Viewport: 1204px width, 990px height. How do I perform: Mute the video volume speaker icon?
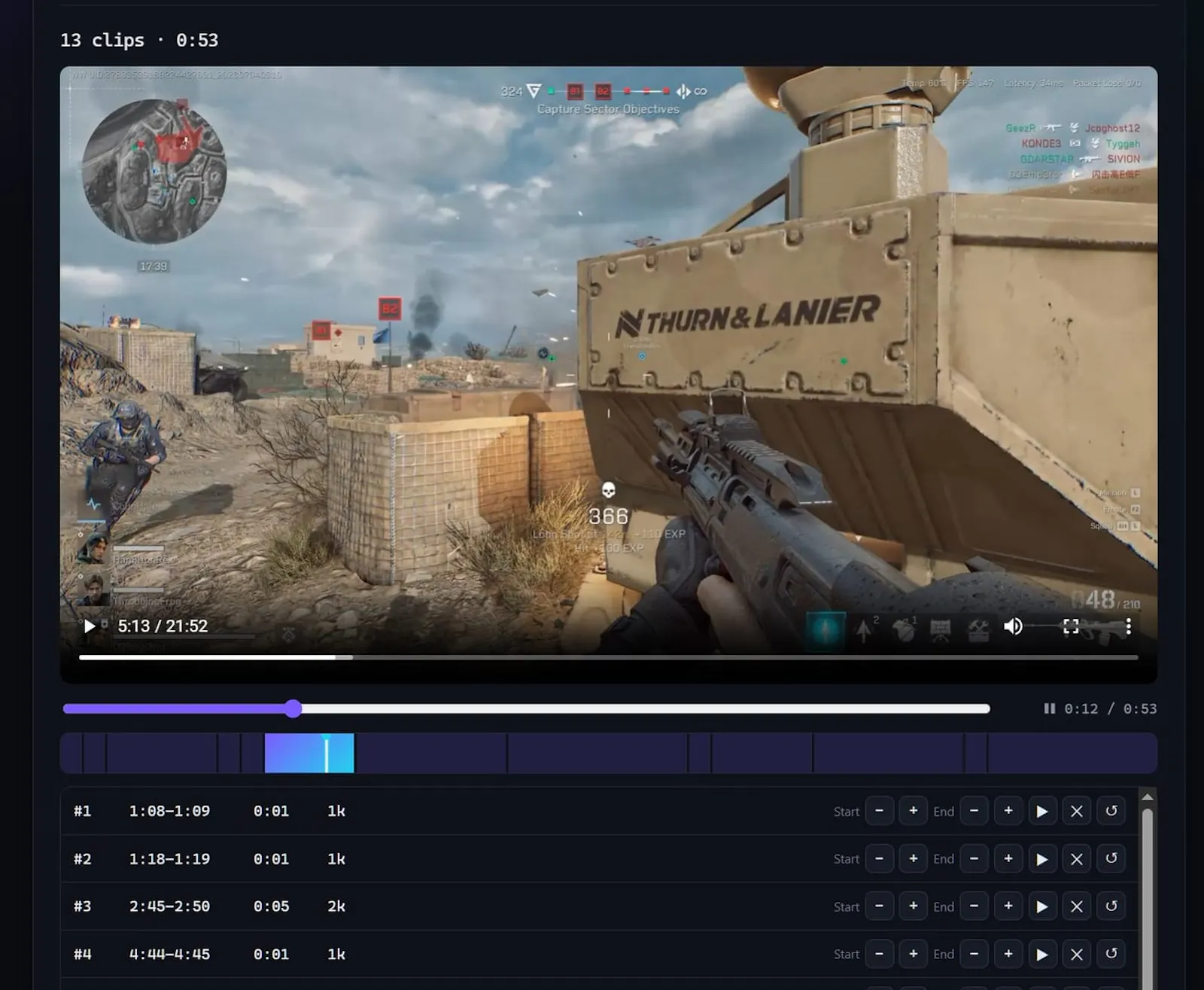(1013, 626)
